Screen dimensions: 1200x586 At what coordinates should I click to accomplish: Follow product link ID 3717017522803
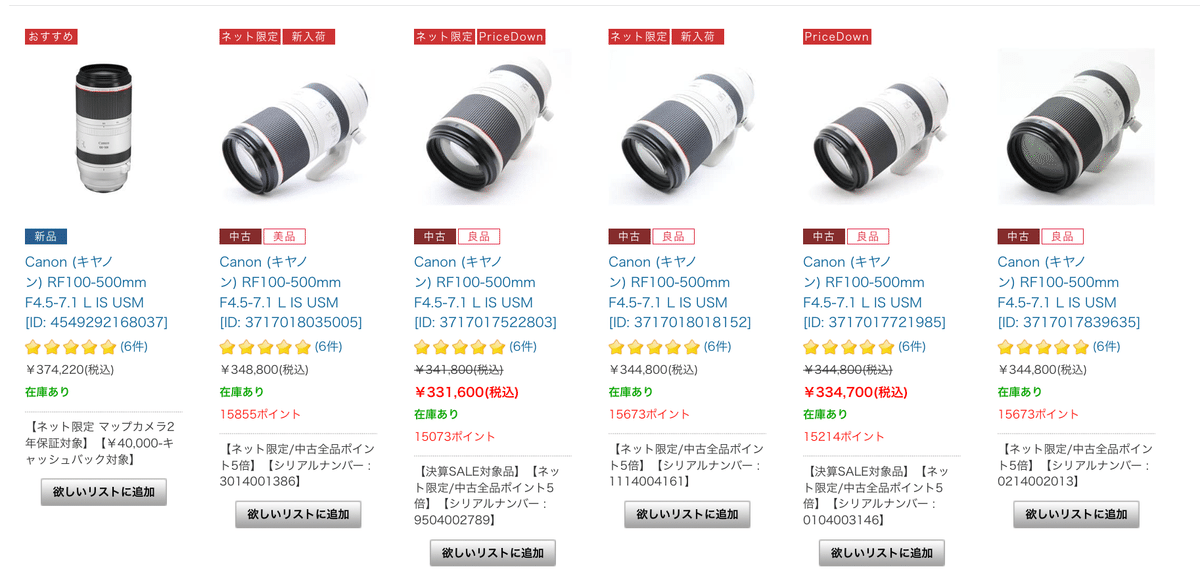486,292
